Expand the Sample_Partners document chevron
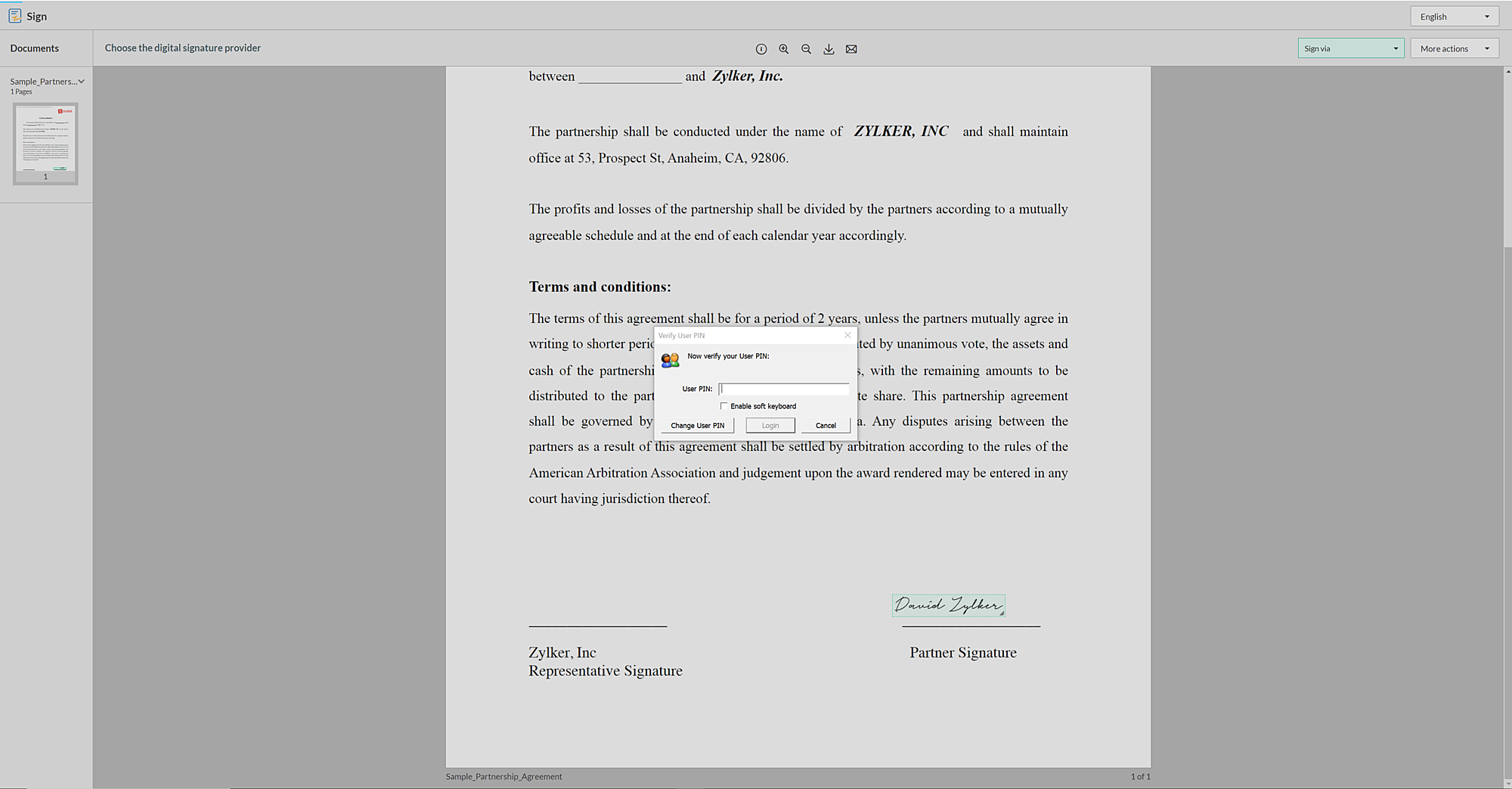Screen dimensions: 1512x789 tap(81, 81)
